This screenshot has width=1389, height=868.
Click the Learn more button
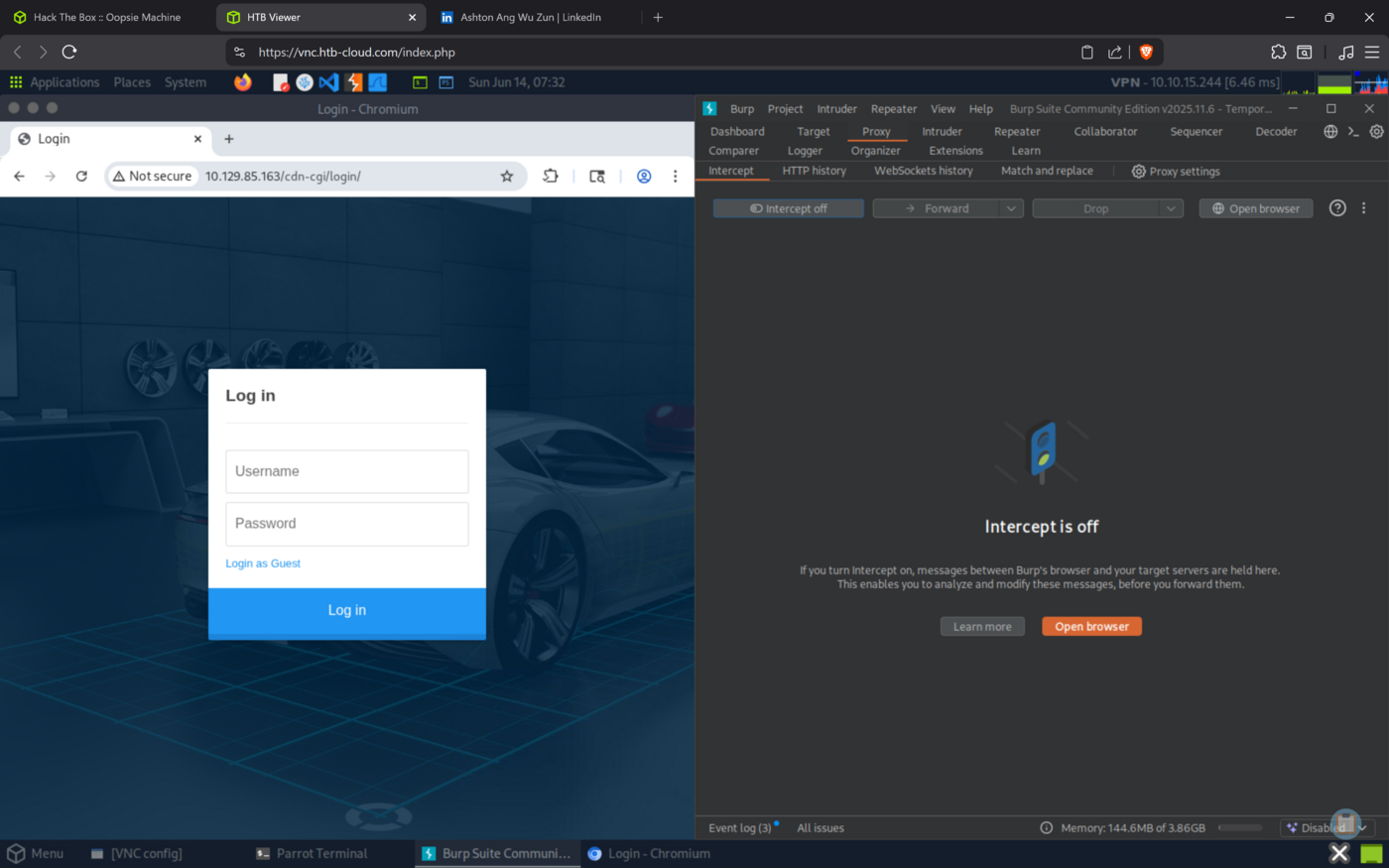tap(982, 626)
